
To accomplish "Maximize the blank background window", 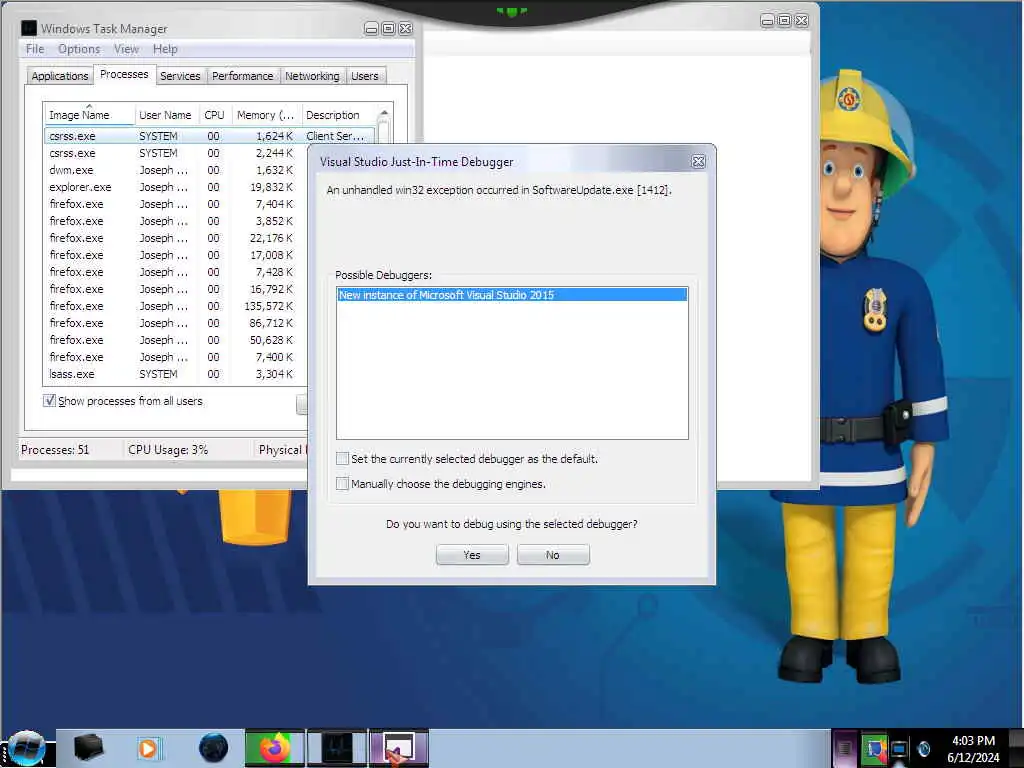I will (784, 20).
